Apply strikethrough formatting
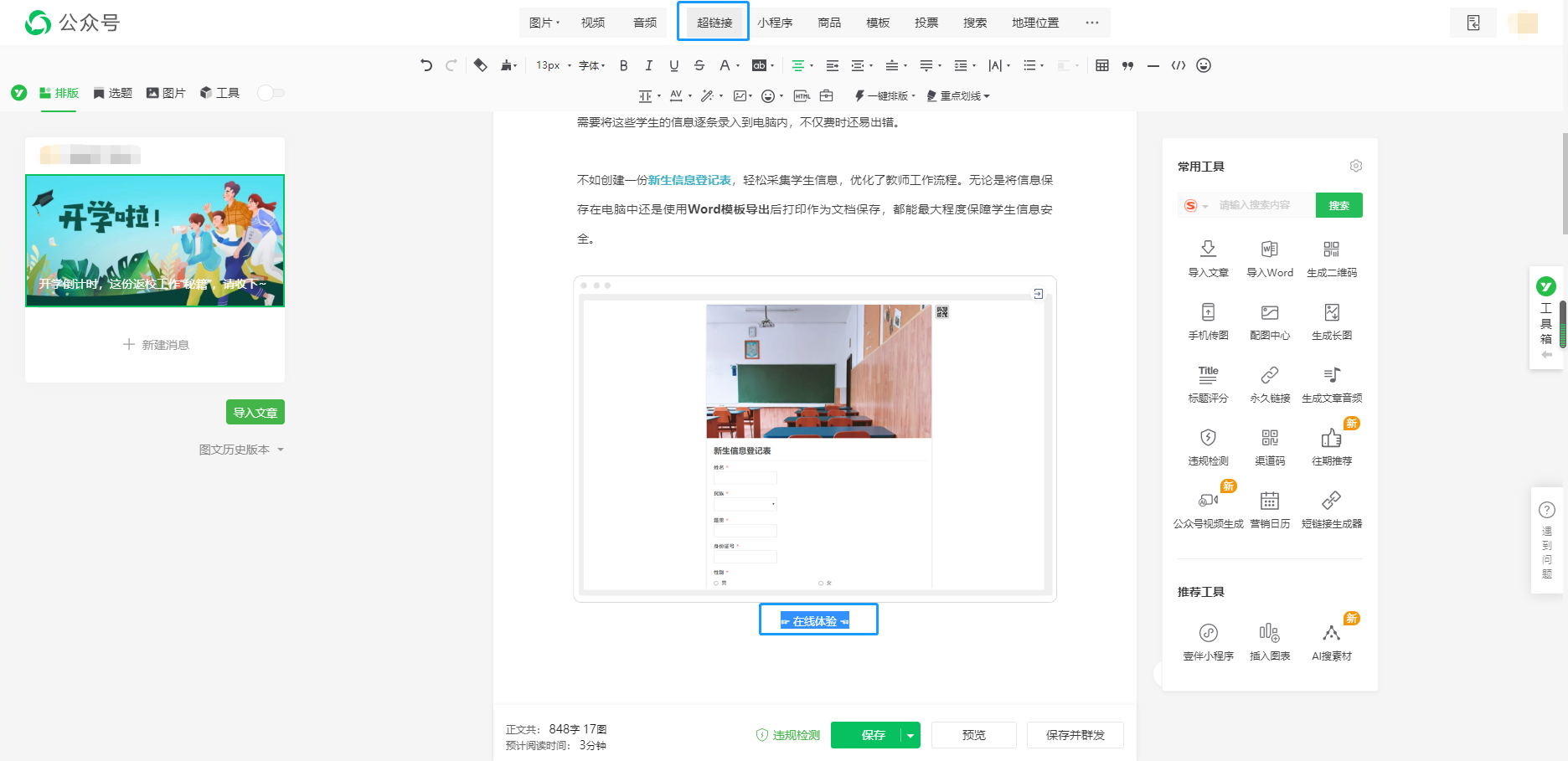This screenshot has height=761, width=1568. (699, 65)
